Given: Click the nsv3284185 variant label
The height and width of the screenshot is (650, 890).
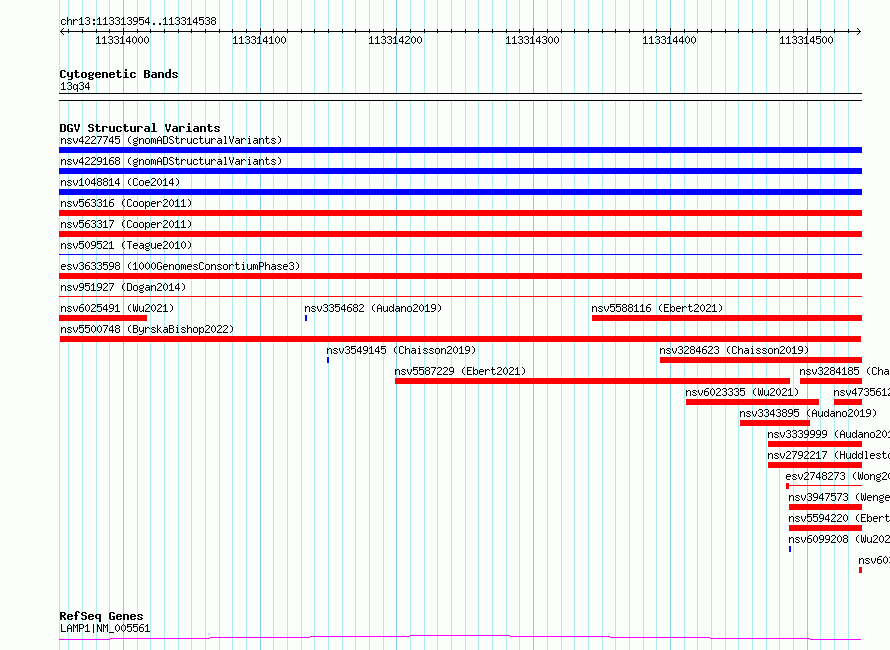Looking at the screenshot, I should click(844, 371).
